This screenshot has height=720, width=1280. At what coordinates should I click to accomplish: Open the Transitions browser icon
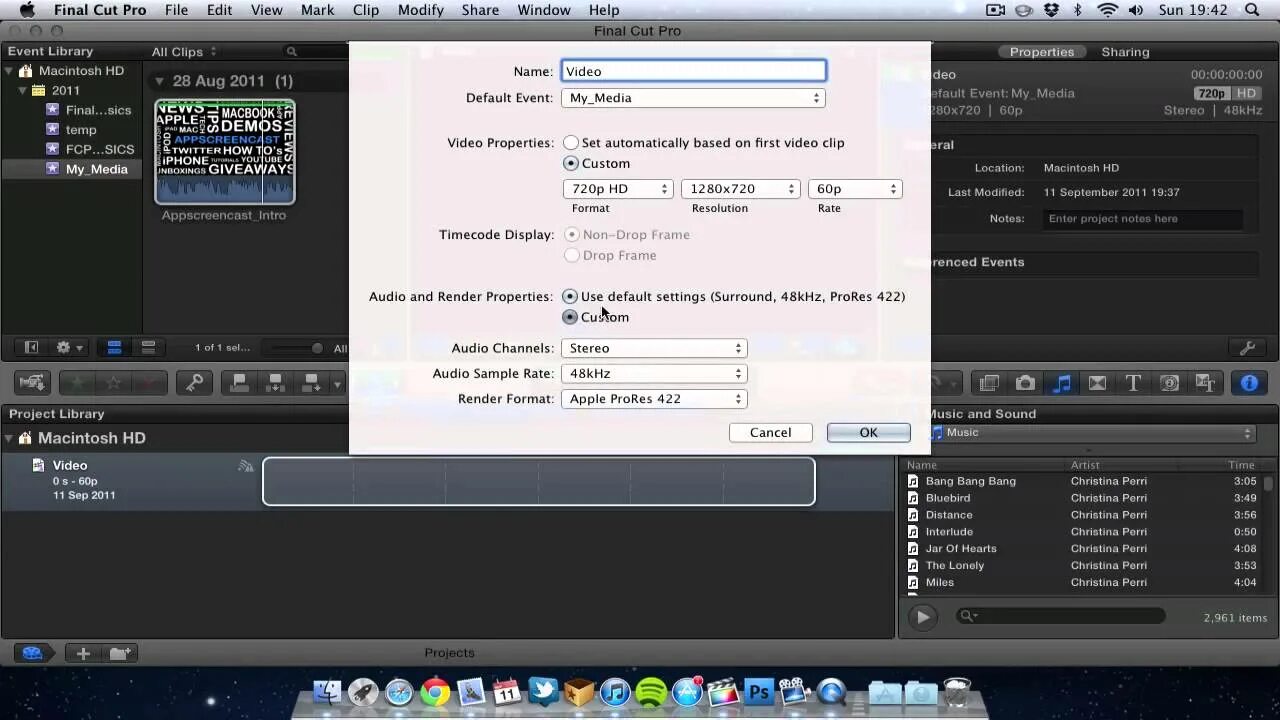(x=1097, y=383)
